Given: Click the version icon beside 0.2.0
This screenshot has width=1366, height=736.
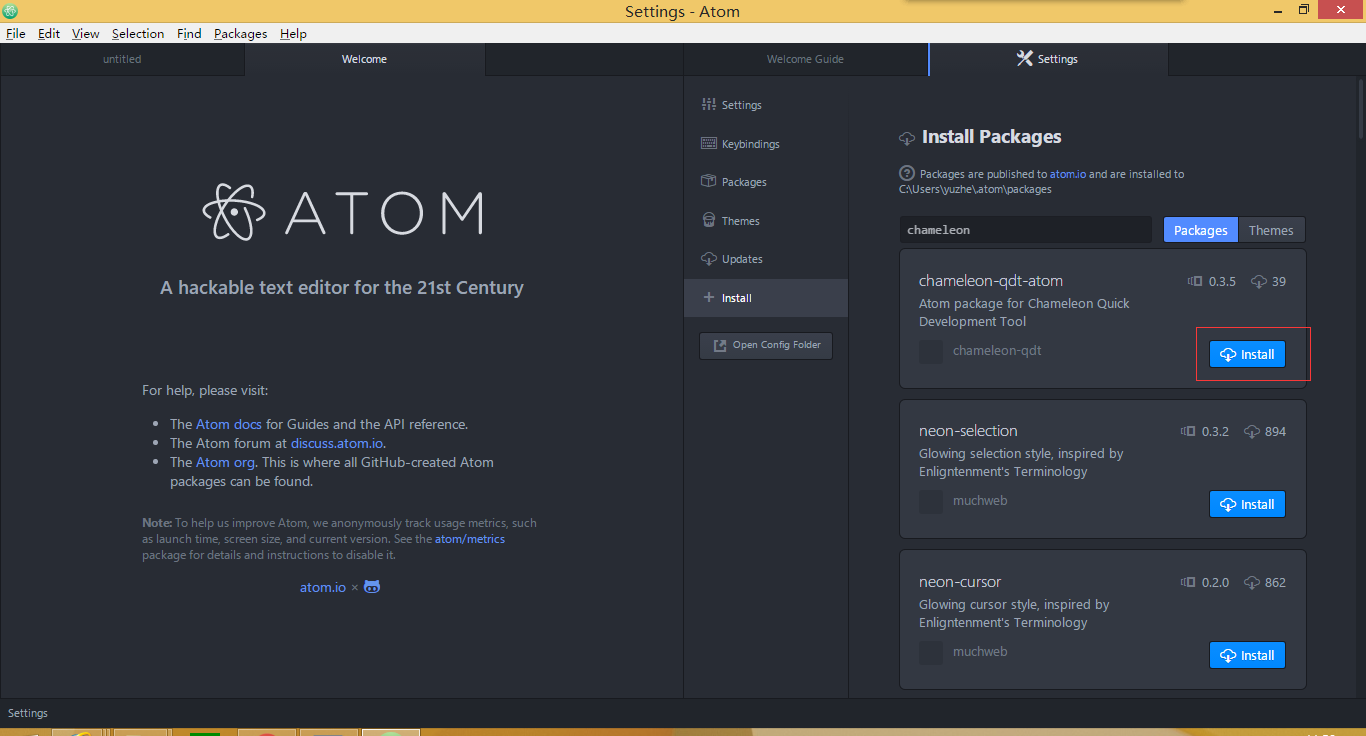Looking at the screenshot, I should click(1188, 583).
